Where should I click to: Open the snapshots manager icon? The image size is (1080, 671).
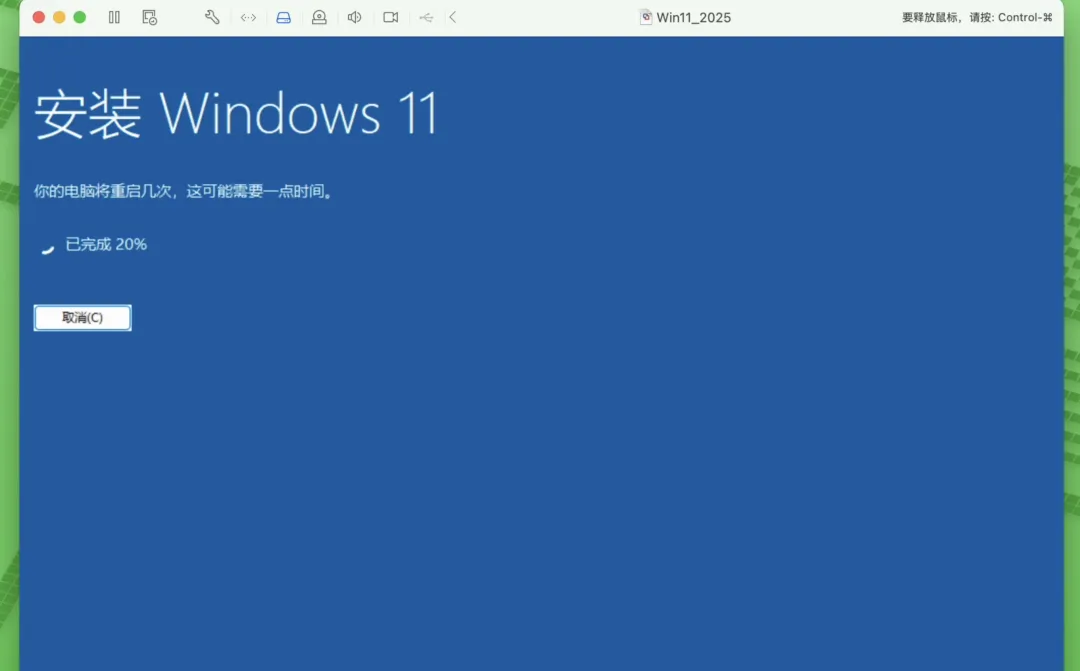point(149,17)
